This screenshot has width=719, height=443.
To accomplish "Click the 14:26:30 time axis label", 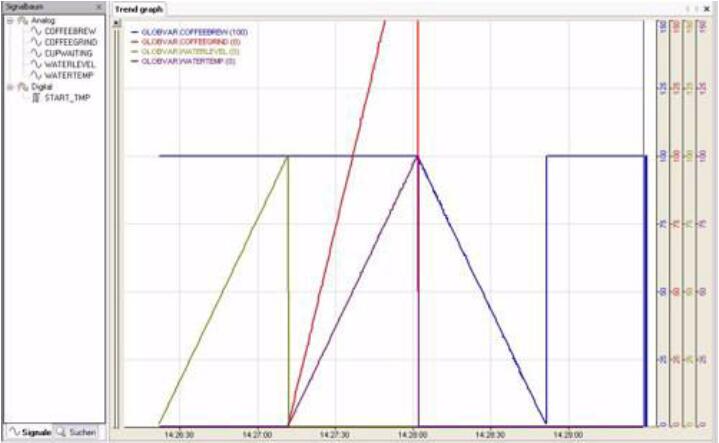I will (179, 435).
